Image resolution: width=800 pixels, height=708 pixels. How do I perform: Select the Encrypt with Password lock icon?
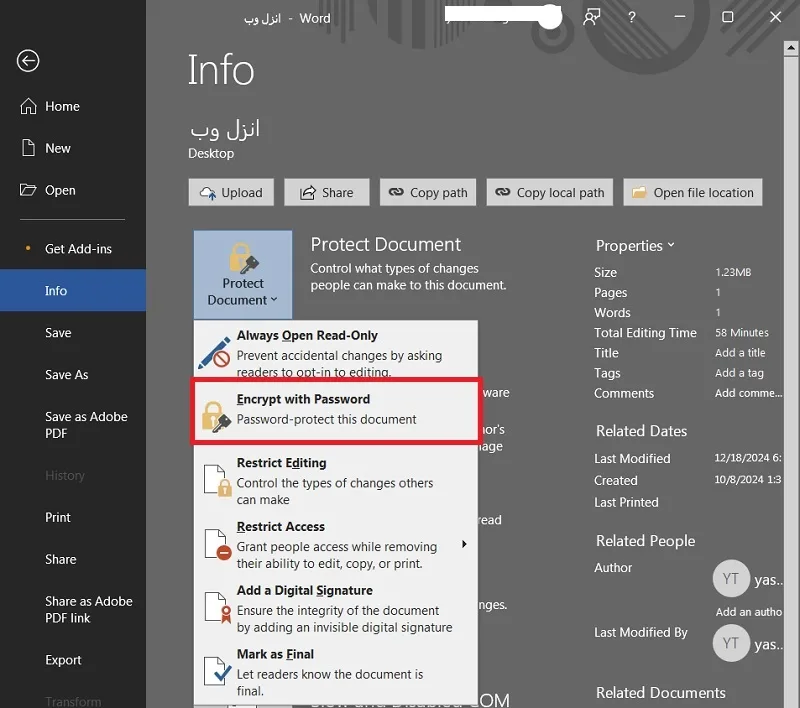click(x=216, y=417)
